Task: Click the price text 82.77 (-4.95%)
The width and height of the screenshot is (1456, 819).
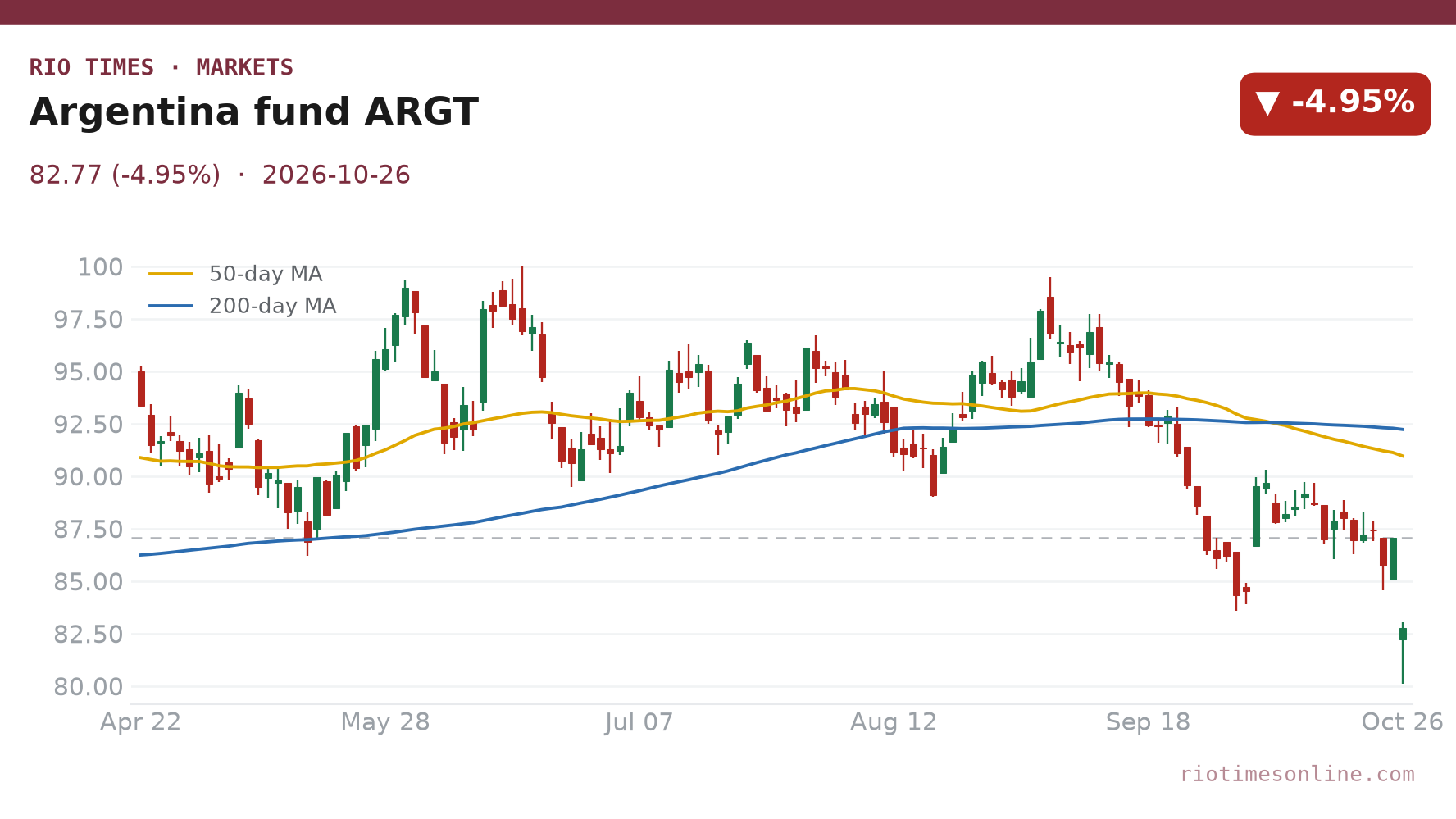Action: pyautogui.click(x=125, y=175)
